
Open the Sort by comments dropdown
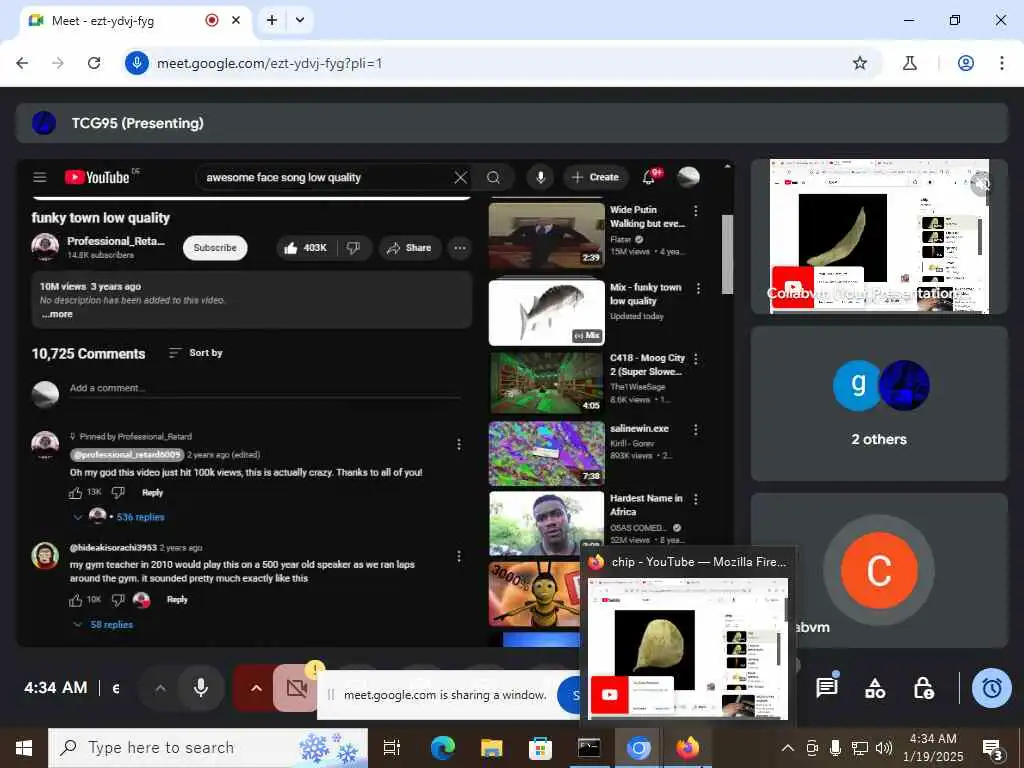point(196,353)
